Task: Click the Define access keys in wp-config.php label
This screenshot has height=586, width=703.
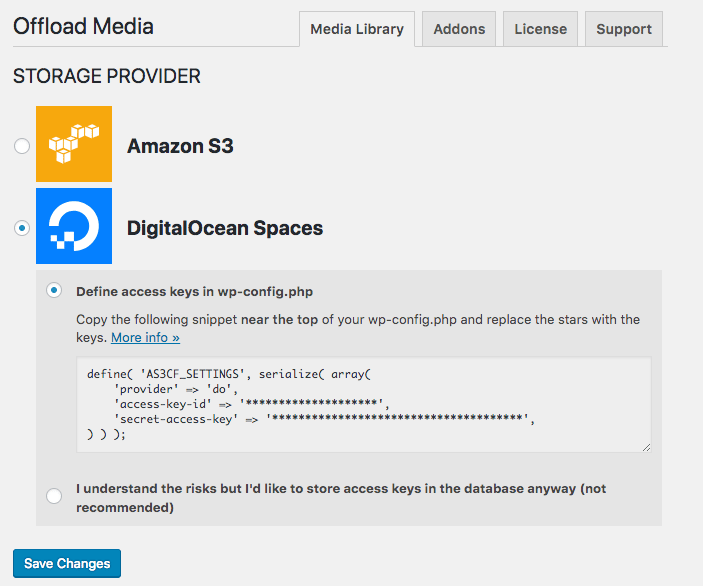Action: 195,292
